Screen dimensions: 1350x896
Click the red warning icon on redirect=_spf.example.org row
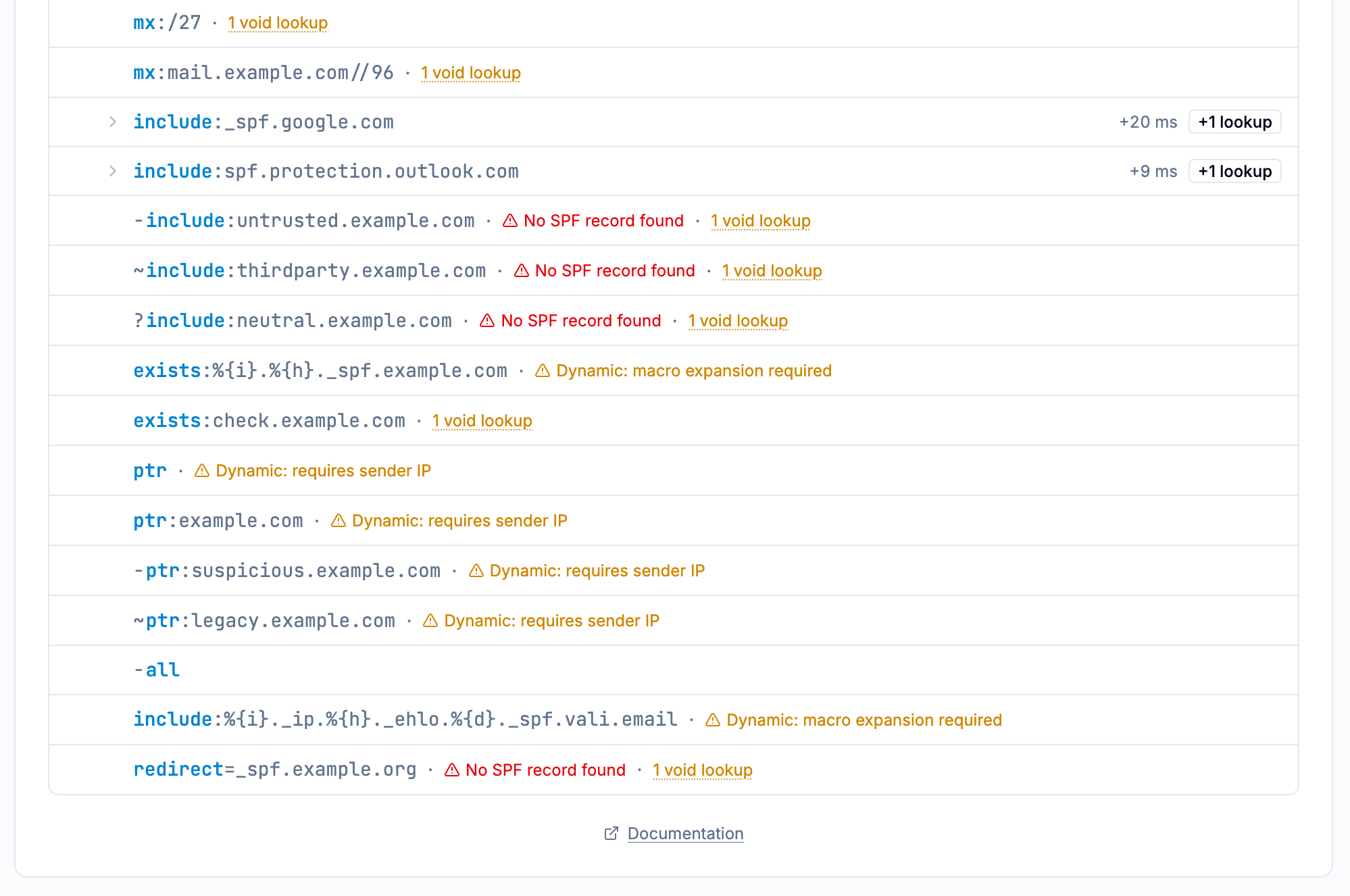tap(452, 770)
